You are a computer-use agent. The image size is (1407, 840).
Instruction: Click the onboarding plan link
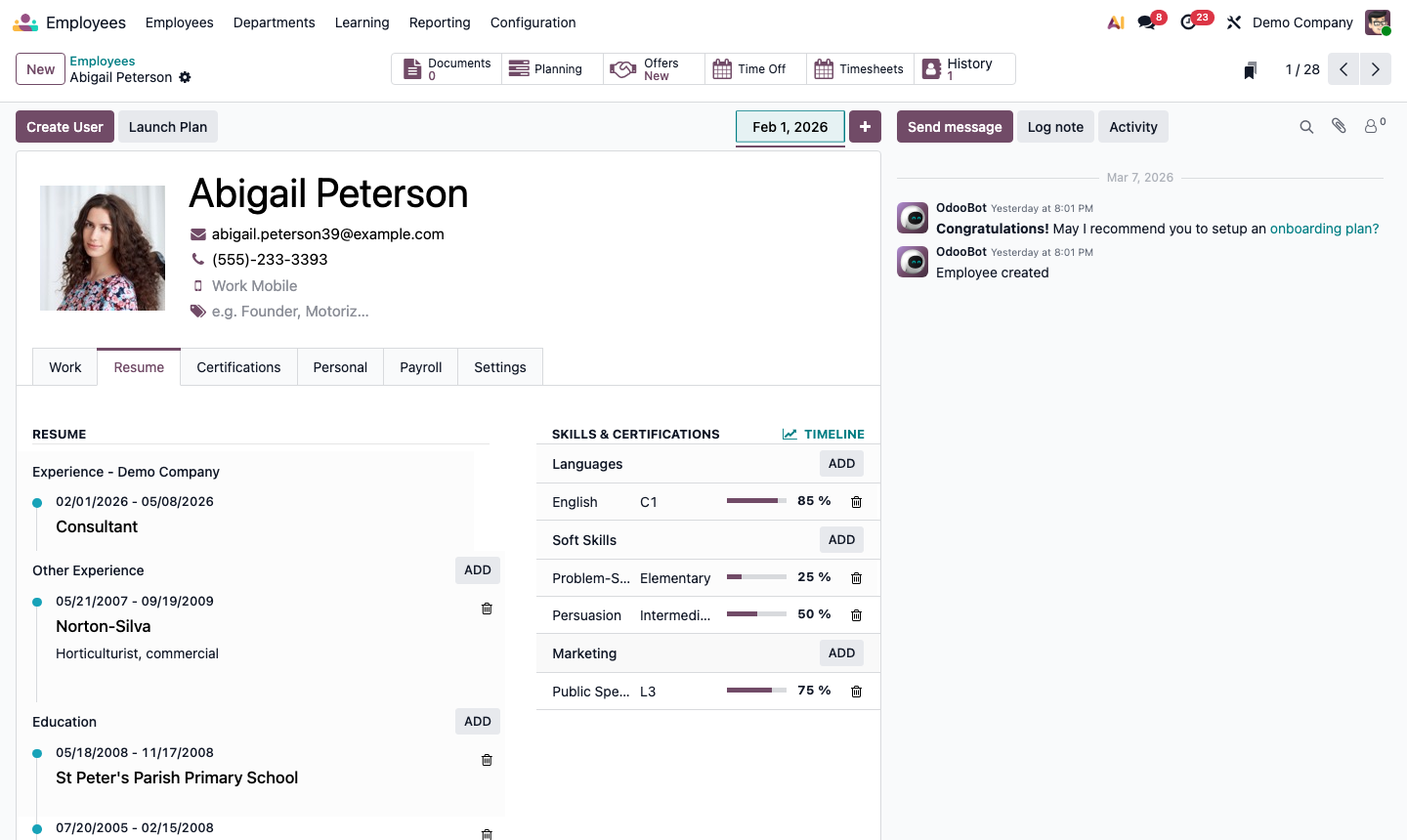coord(1324,228)
